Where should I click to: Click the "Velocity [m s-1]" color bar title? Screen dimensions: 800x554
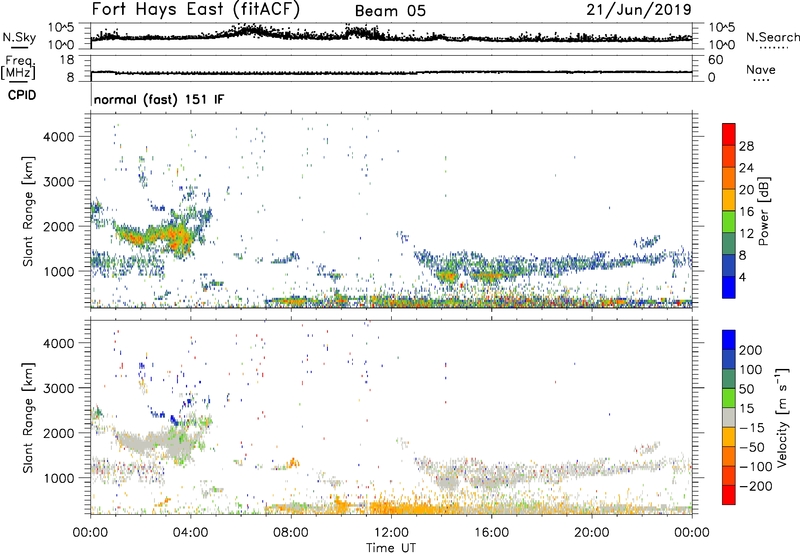tap(781, 417)
